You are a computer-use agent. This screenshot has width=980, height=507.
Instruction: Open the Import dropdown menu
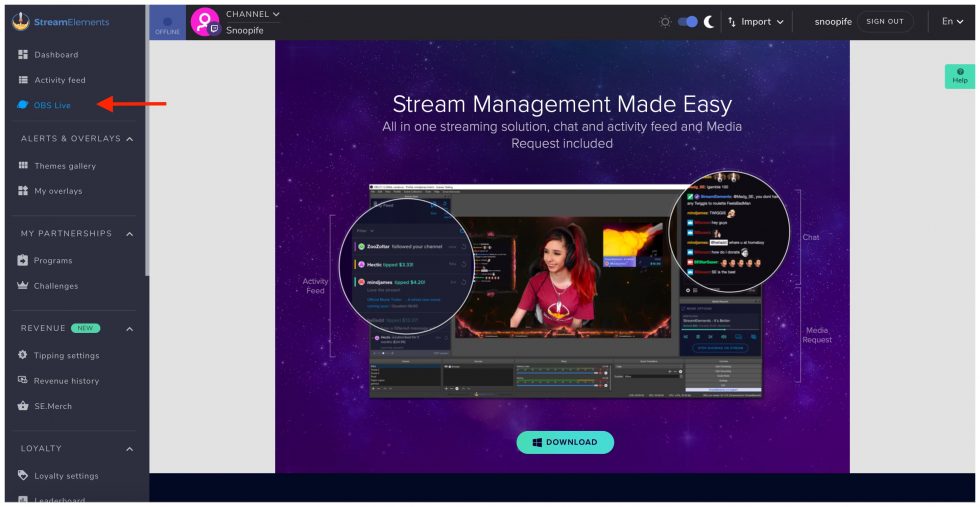point(756,22)
